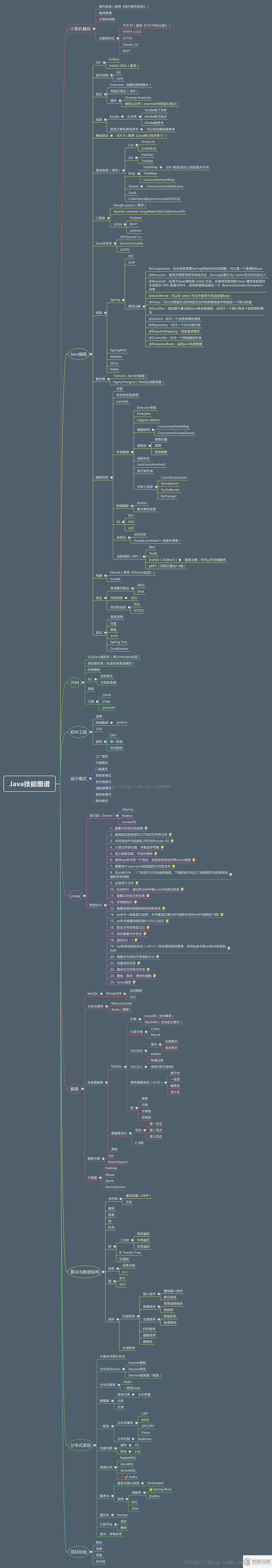Select the CenterOS node

pyautogui.click(x=129, y=822)
